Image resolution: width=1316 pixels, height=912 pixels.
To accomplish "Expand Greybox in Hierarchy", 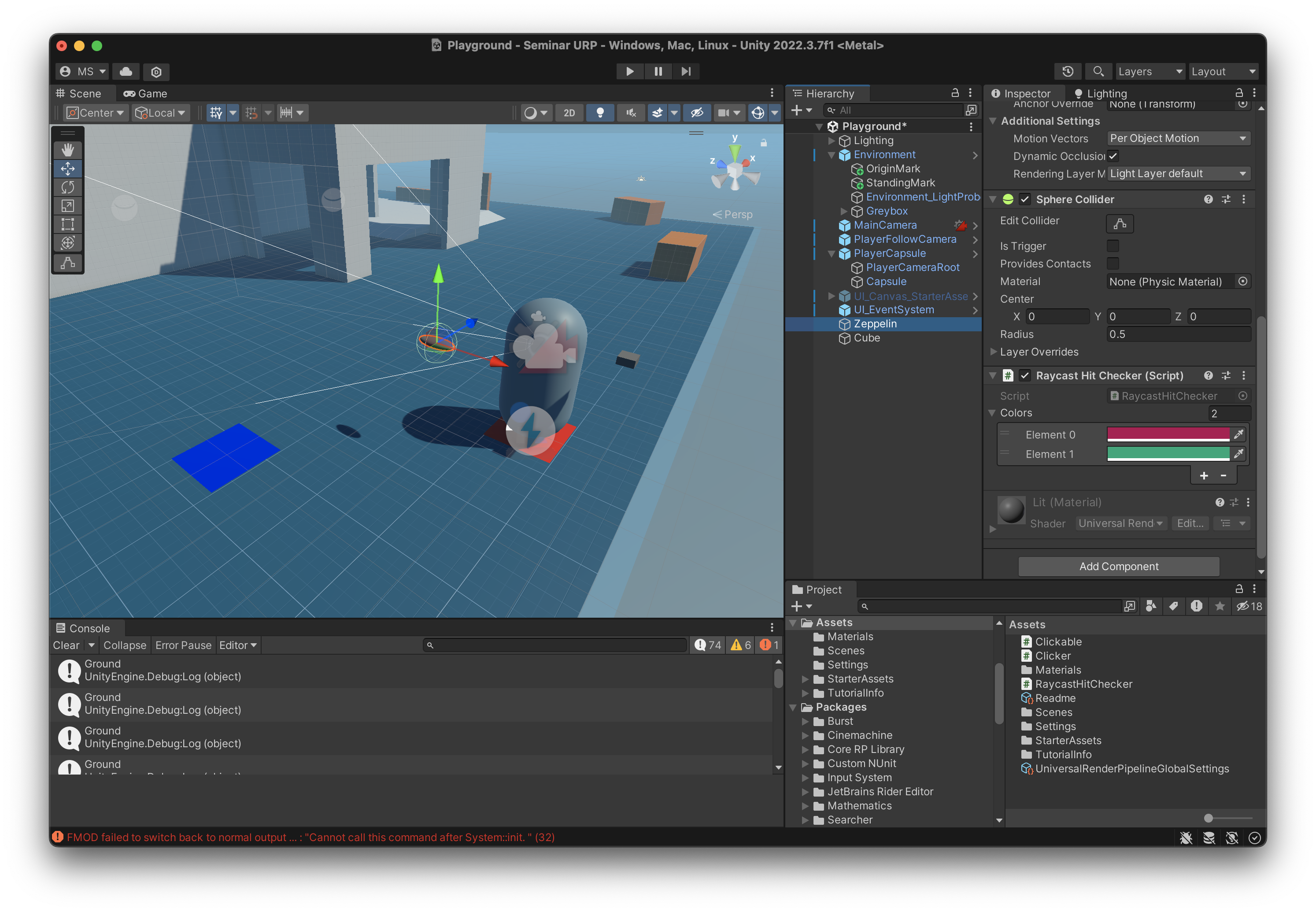I will click(843, 211).
